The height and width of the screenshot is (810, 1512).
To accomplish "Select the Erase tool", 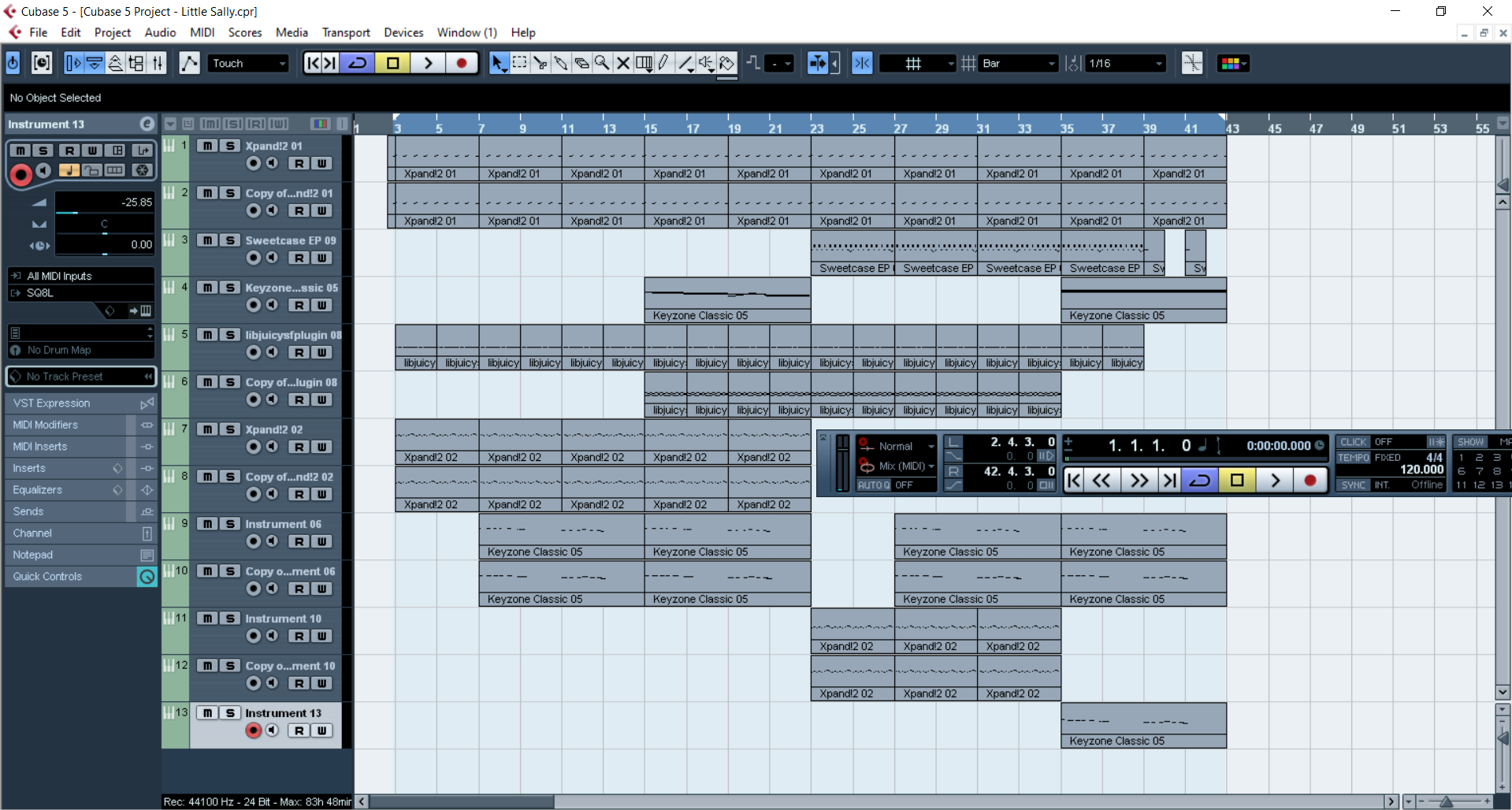I will click(x=581, y=63).
